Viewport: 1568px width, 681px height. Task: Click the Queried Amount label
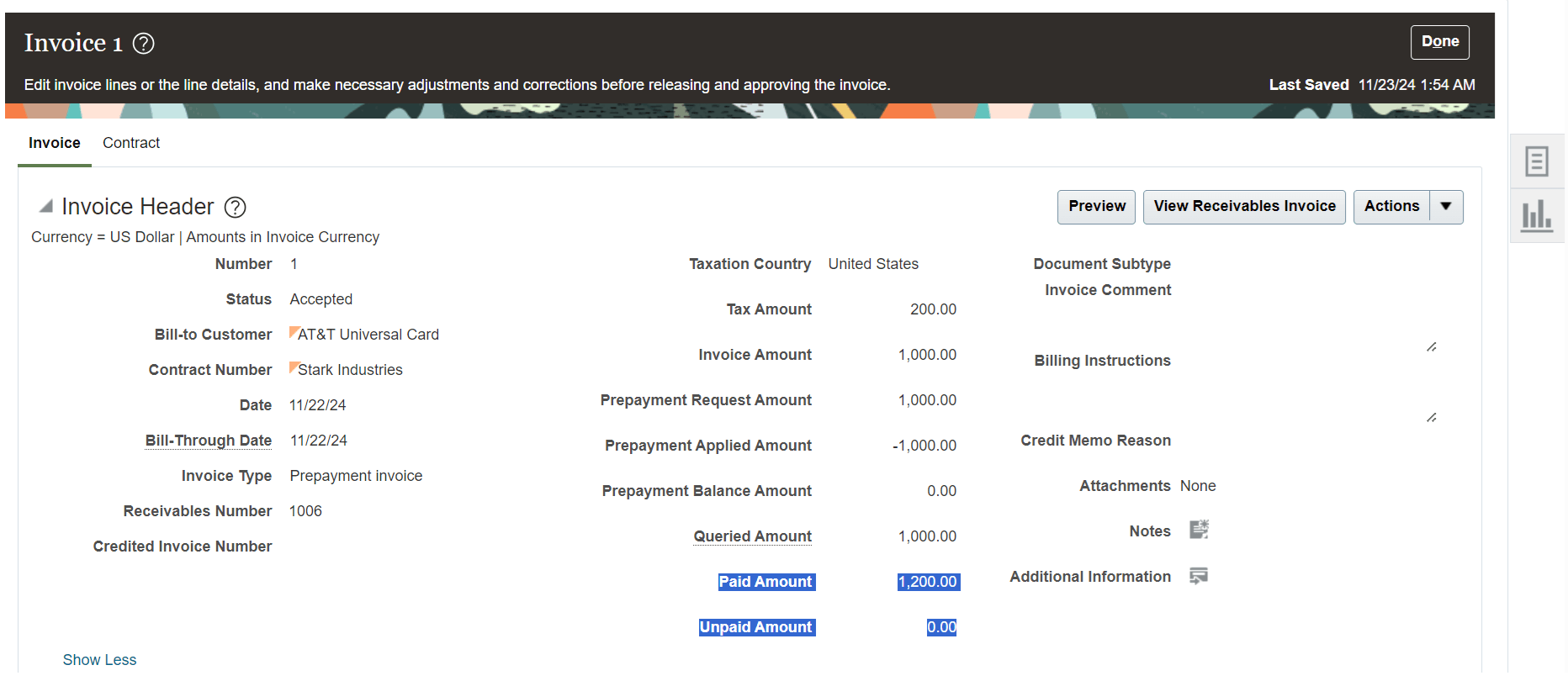point(753,536)
